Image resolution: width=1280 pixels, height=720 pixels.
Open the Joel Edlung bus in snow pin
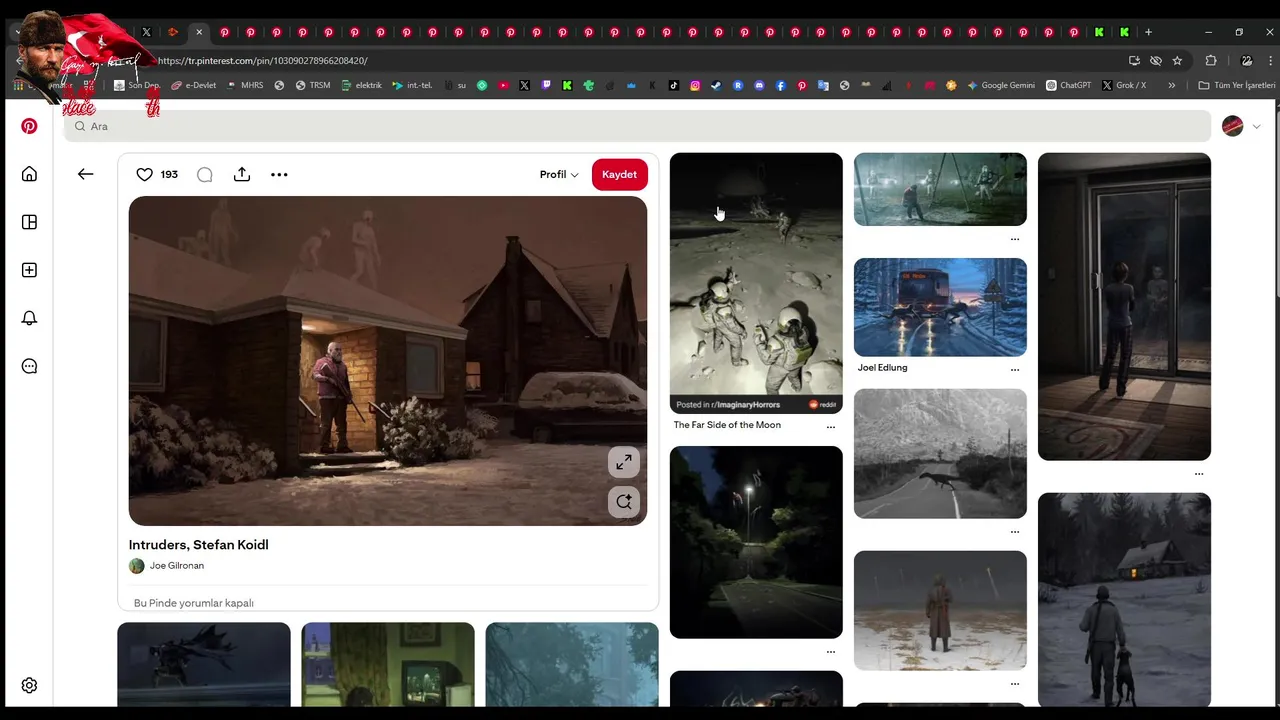[x=940, y=307]
